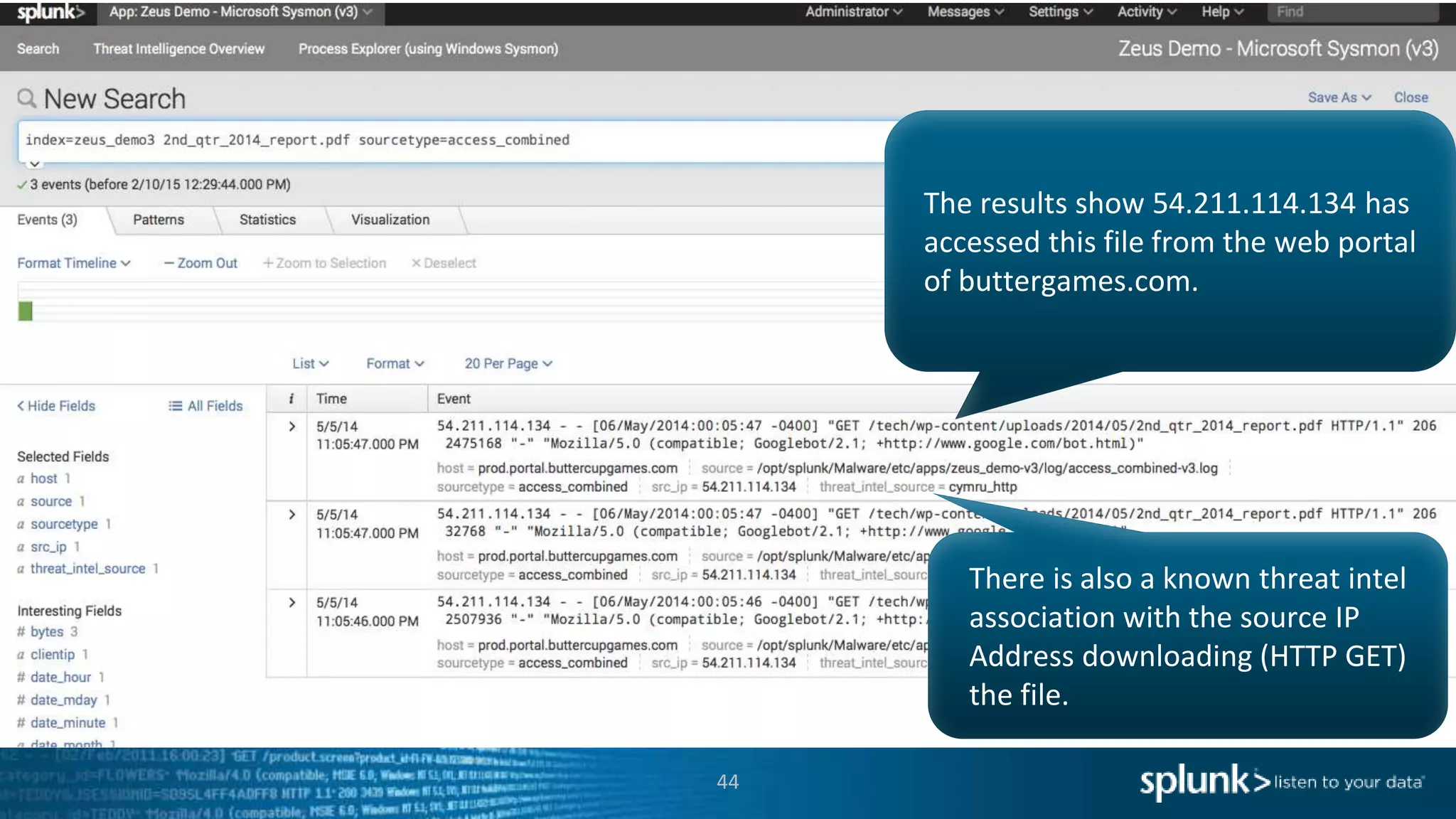Click the source selected field
Viewport: 1456px width, 819px height.
click(x=51, y=501)
